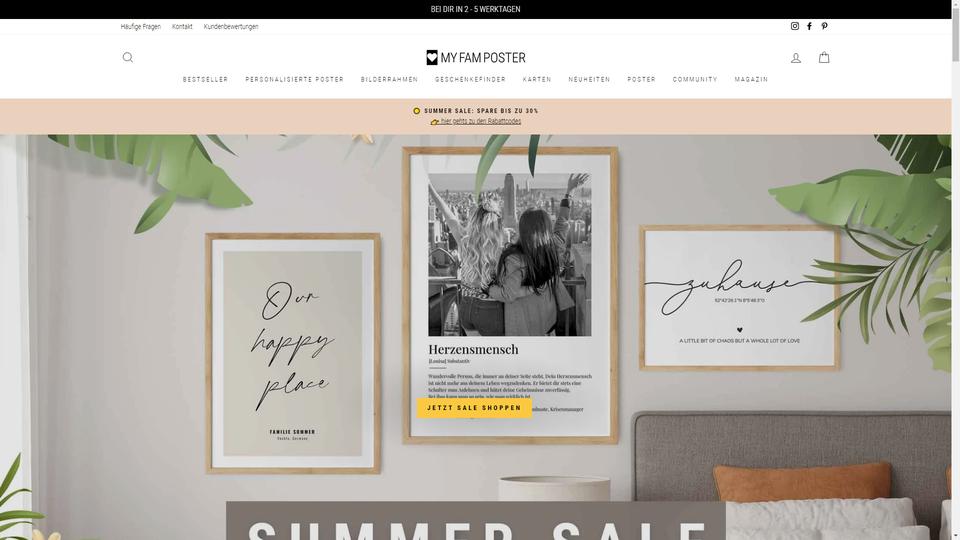Open the Bilderrahmen menu item

coord(389,80)
